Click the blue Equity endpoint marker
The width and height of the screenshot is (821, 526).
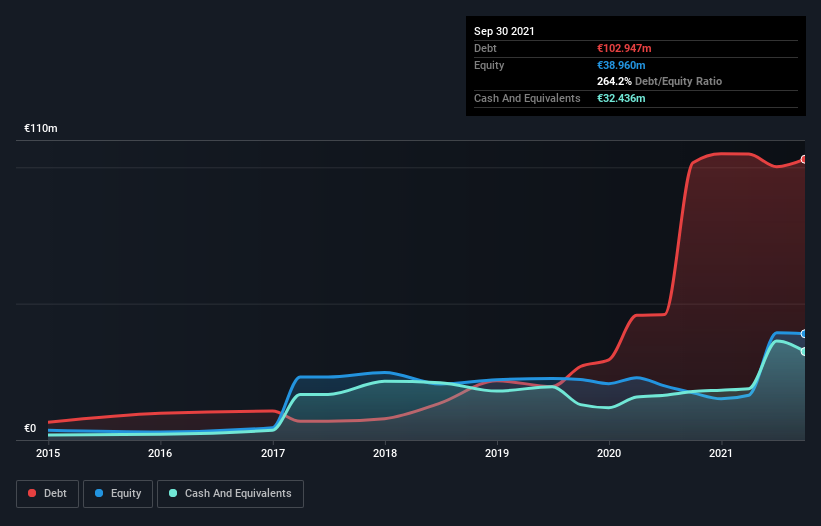click(804, 333)
